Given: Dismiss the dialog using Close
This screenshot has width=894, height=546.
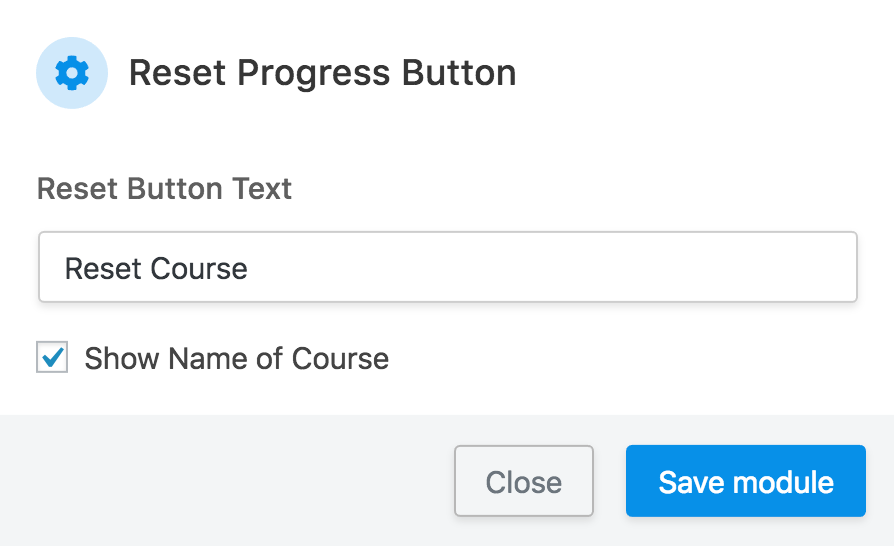Looking at the screenshot, I should point(523,482).
